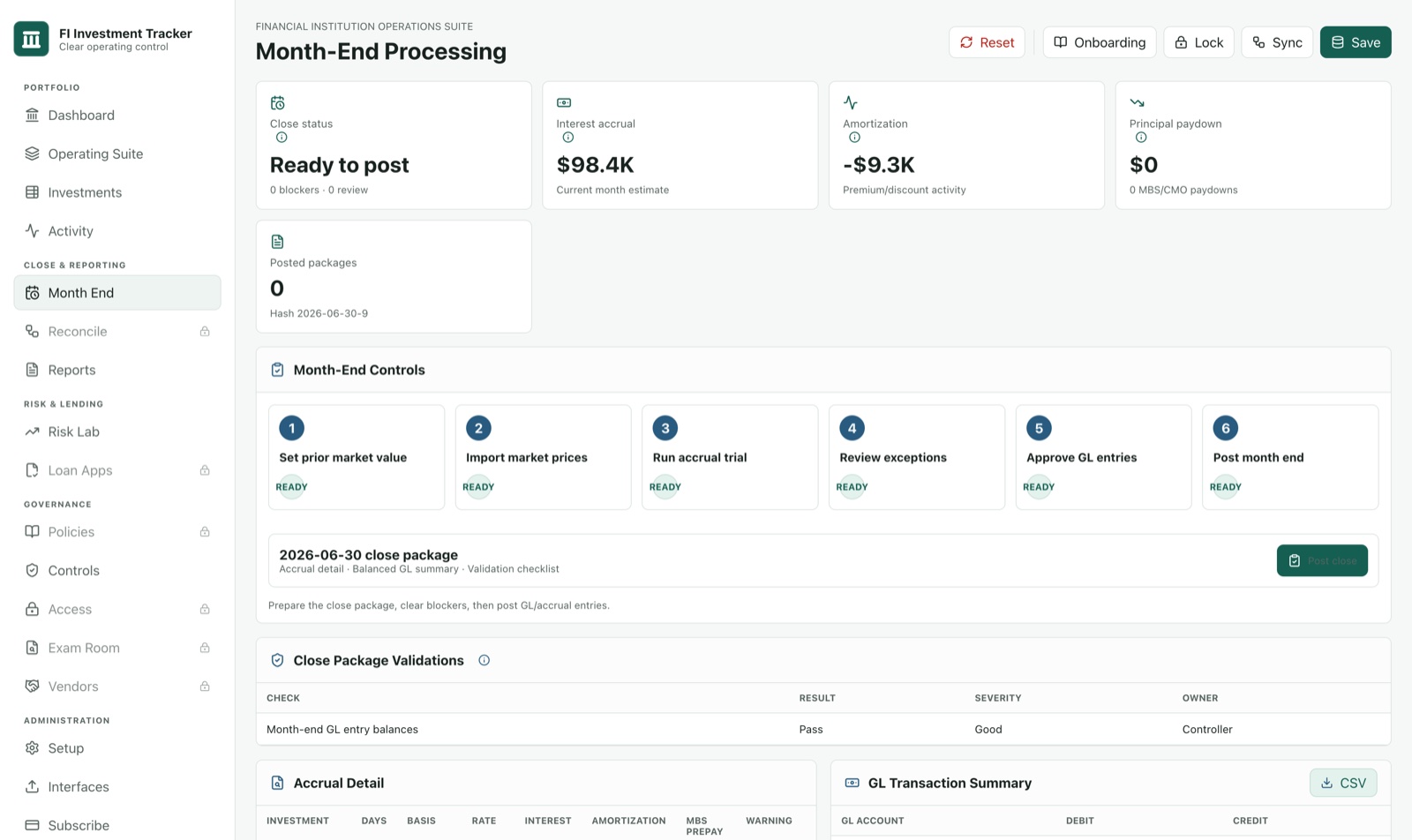Click the GL Transaction Summary banknote icon

tap(852, 783)
